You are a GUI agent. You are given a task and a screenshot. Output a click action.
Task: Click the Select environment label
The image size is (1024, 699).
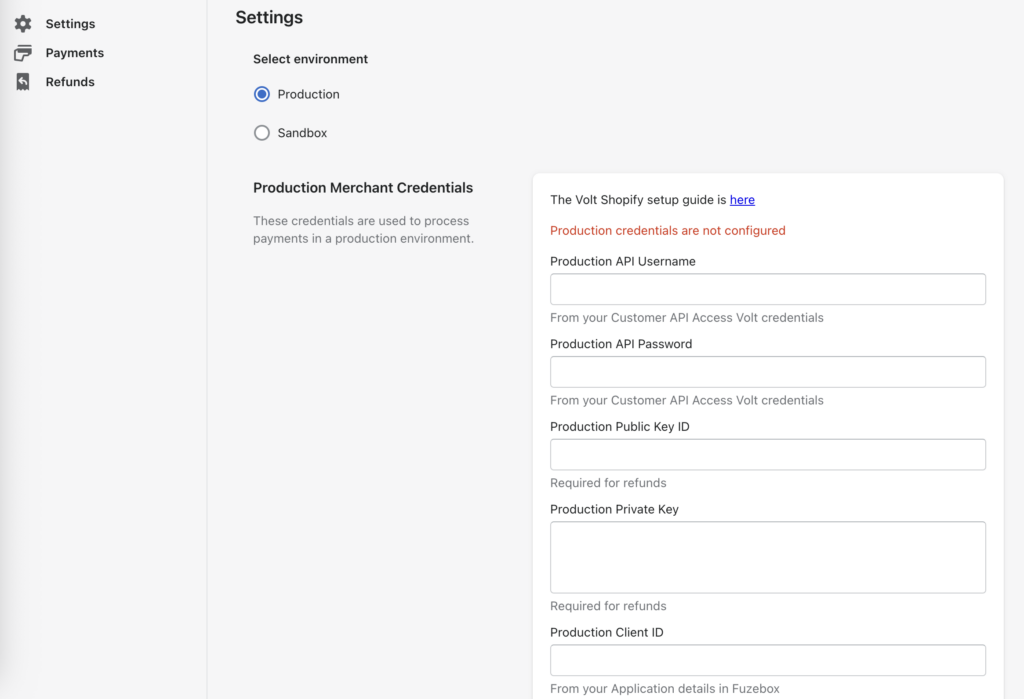tap(310, 59)
